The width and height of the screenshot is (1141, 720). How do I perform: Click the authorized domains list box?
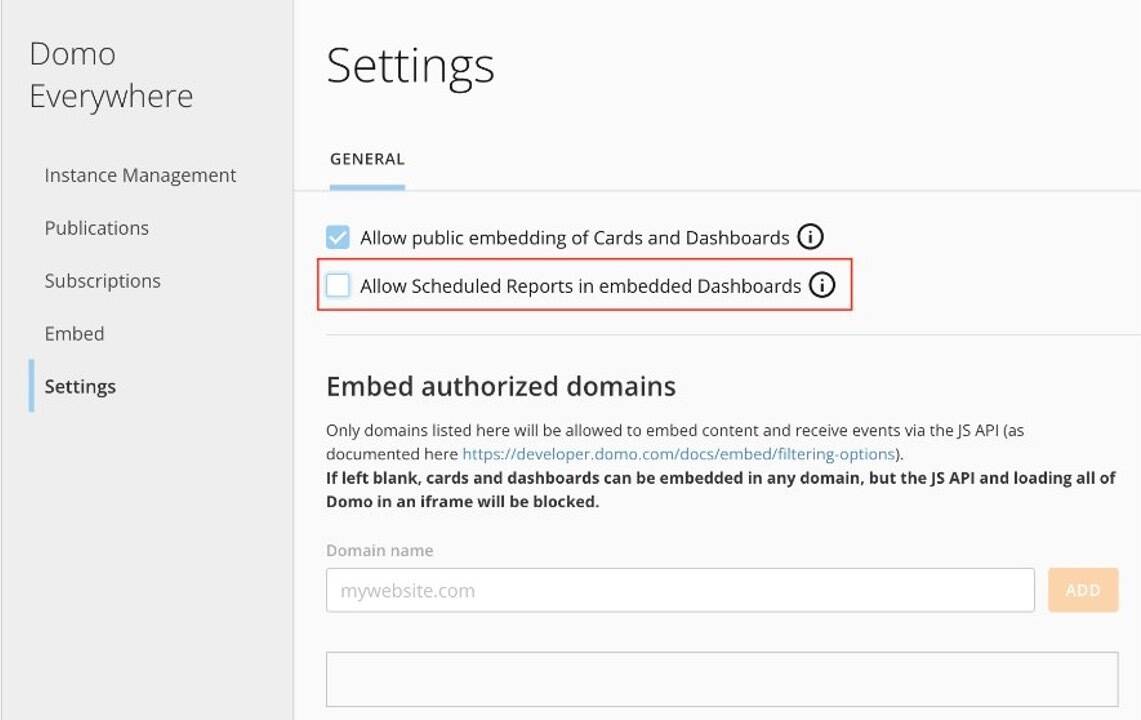pos(722,679)
